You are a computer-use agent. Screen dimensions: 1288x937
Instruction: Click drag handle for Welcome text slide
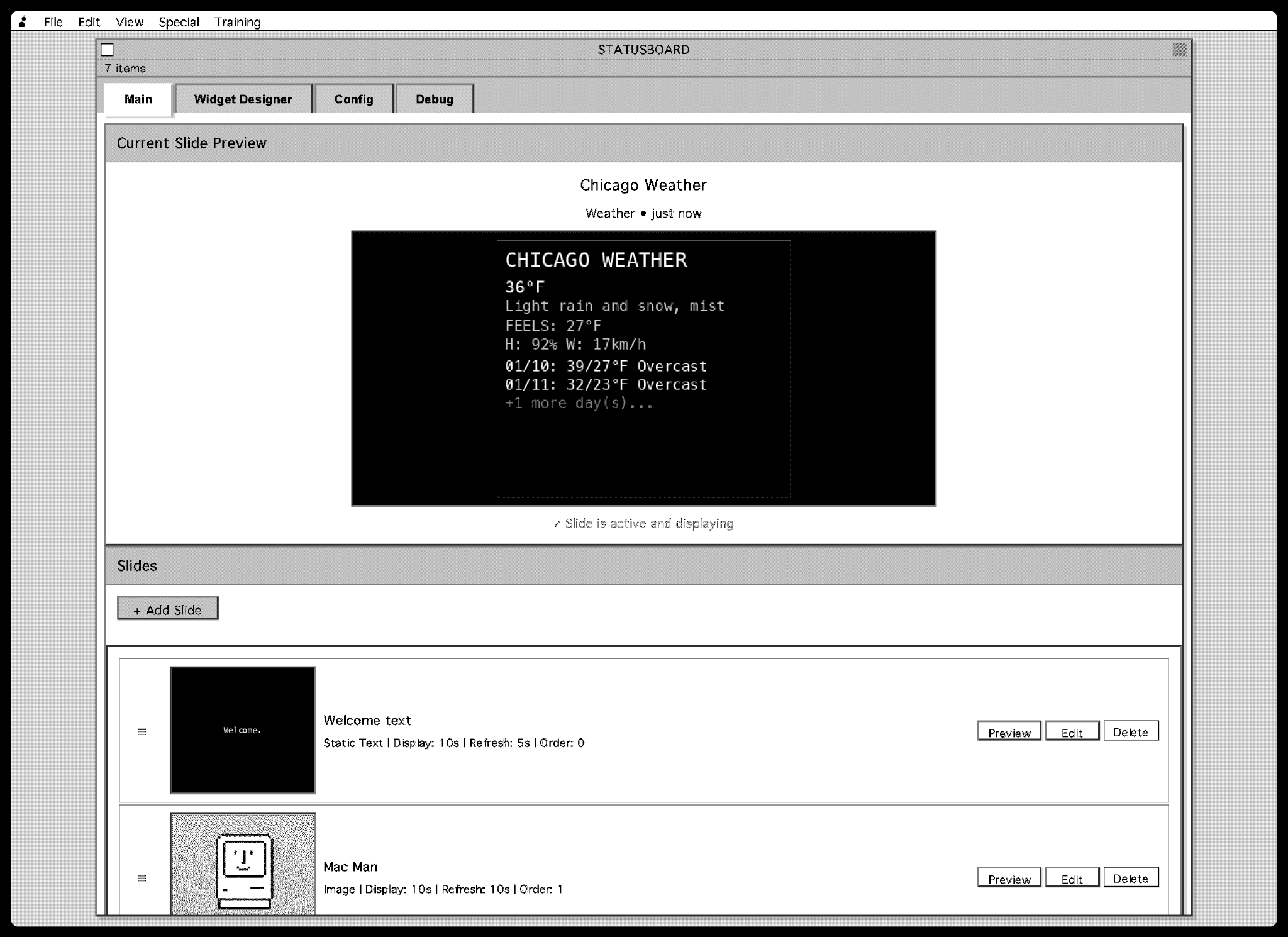[x=142, y=731]
